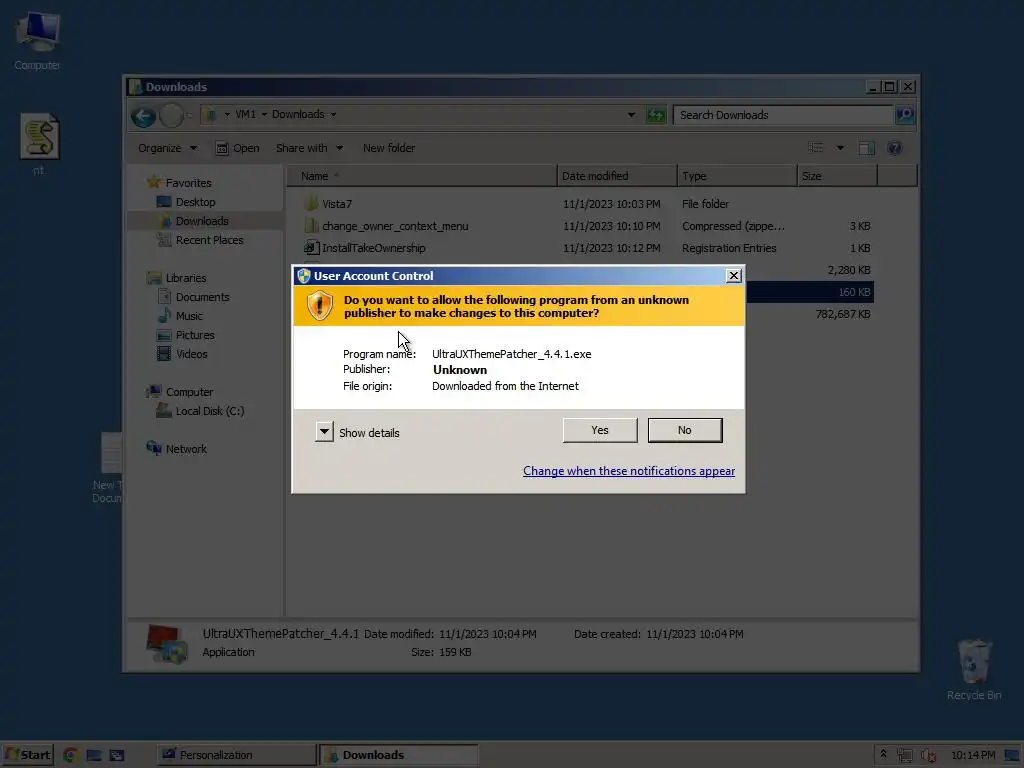Click the Forward arrow in Downloads window
This screenshot has height=768, width=1024.
[171, 116]
